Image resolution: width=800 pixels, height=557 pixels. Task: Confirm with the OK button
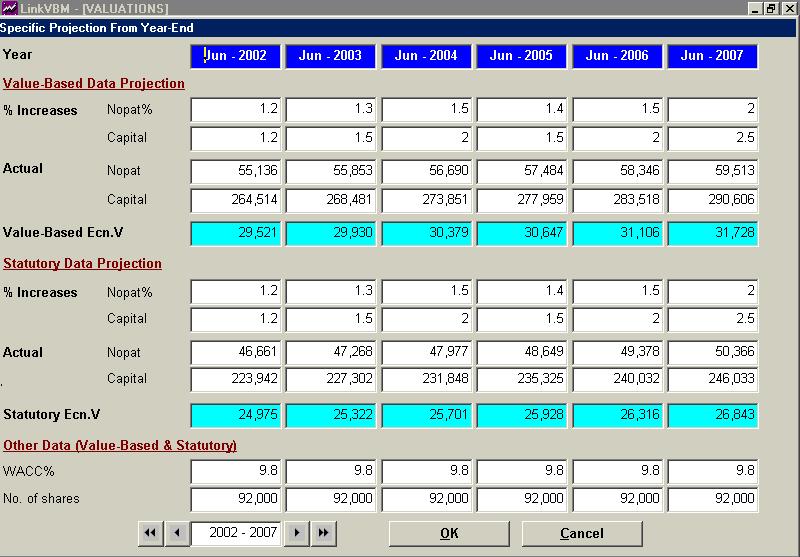tap(449, 534)
